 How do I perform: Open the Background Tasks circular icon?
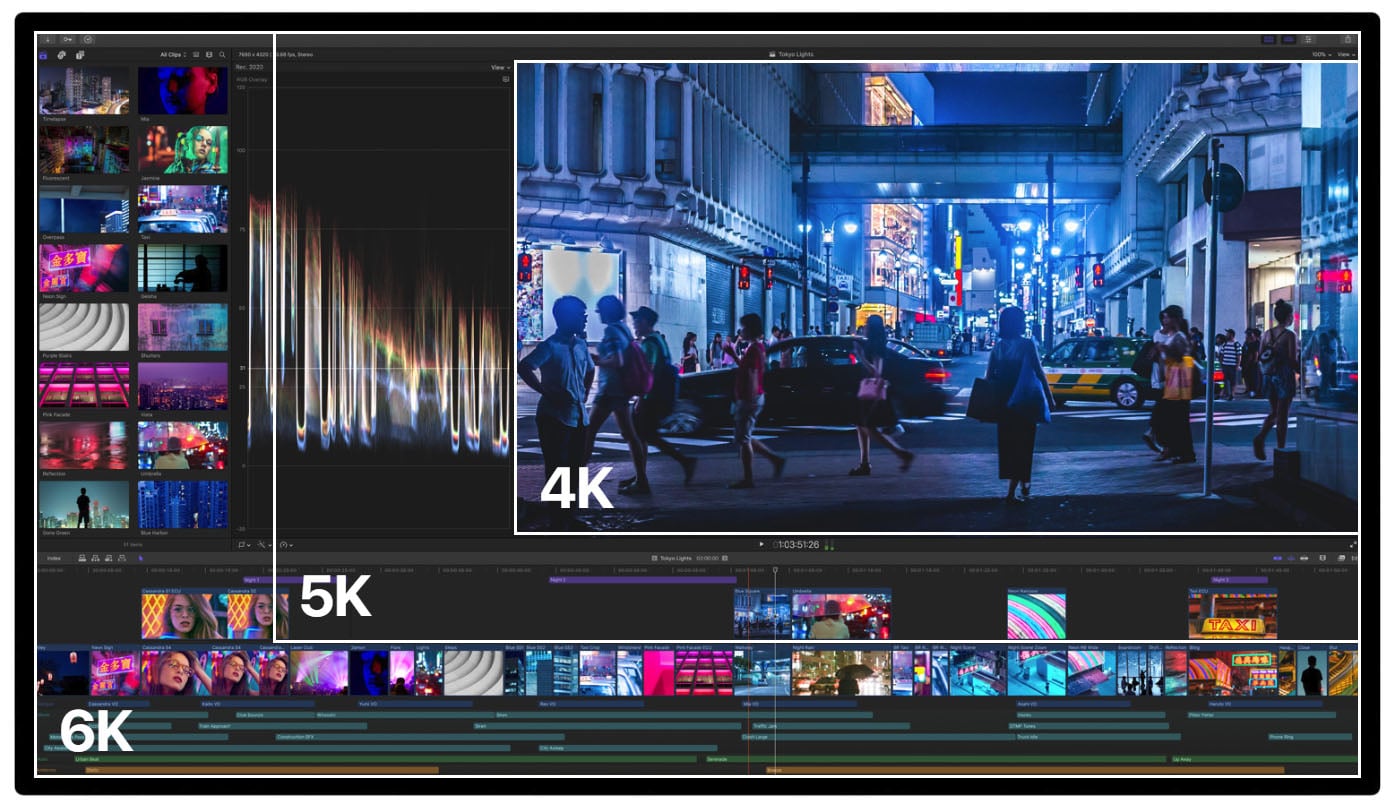tap(88, 40)
